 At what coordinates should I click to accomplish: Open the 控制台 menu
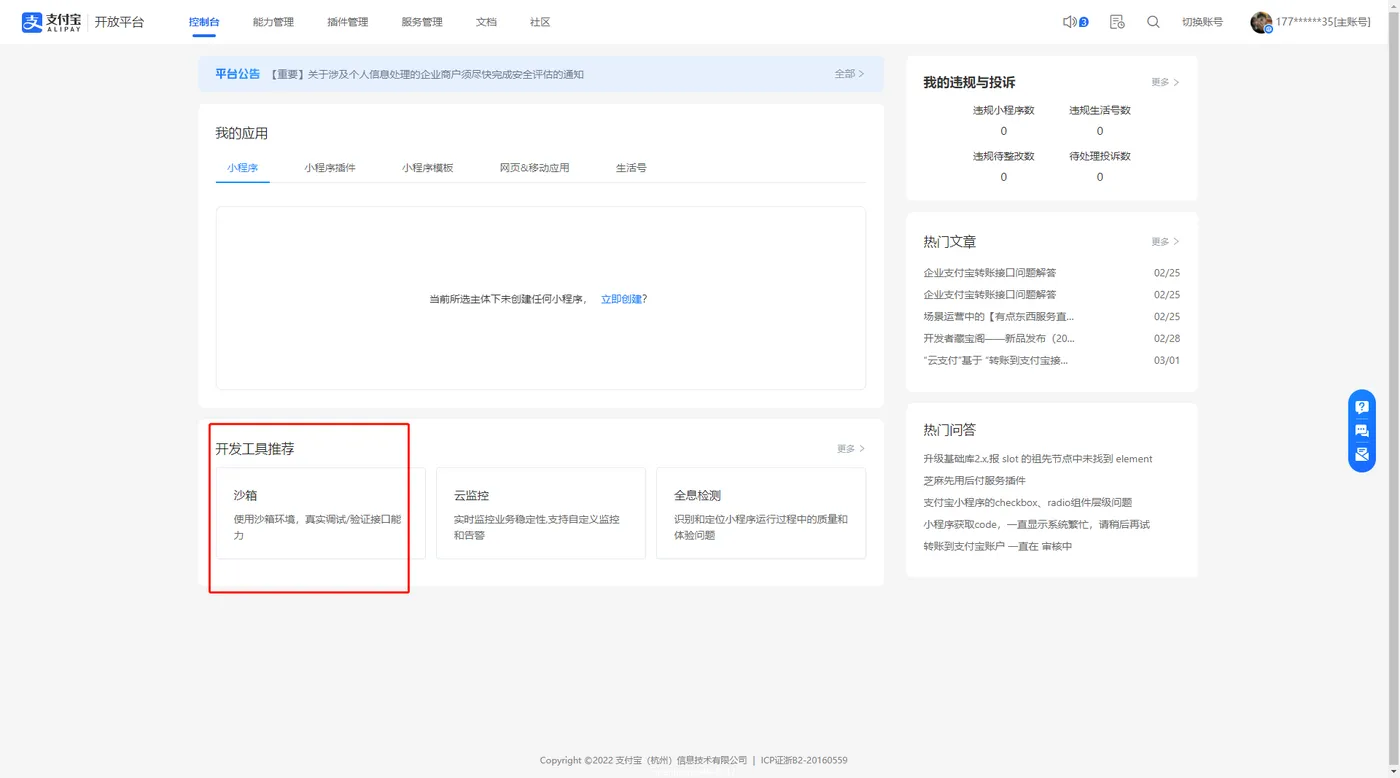204,22
